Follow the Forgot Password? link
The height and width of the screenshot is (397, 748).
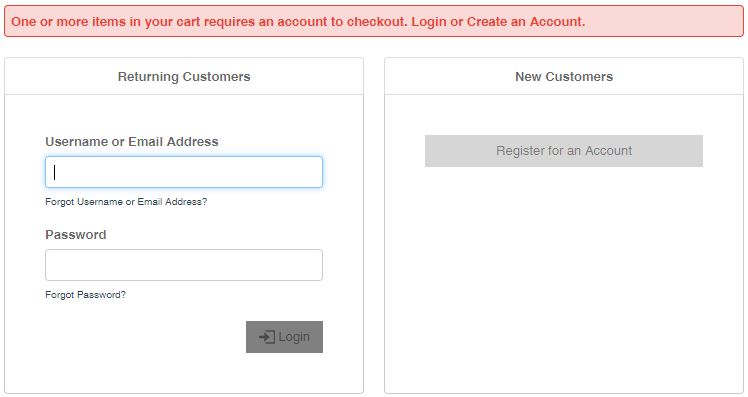pos(85,295)
